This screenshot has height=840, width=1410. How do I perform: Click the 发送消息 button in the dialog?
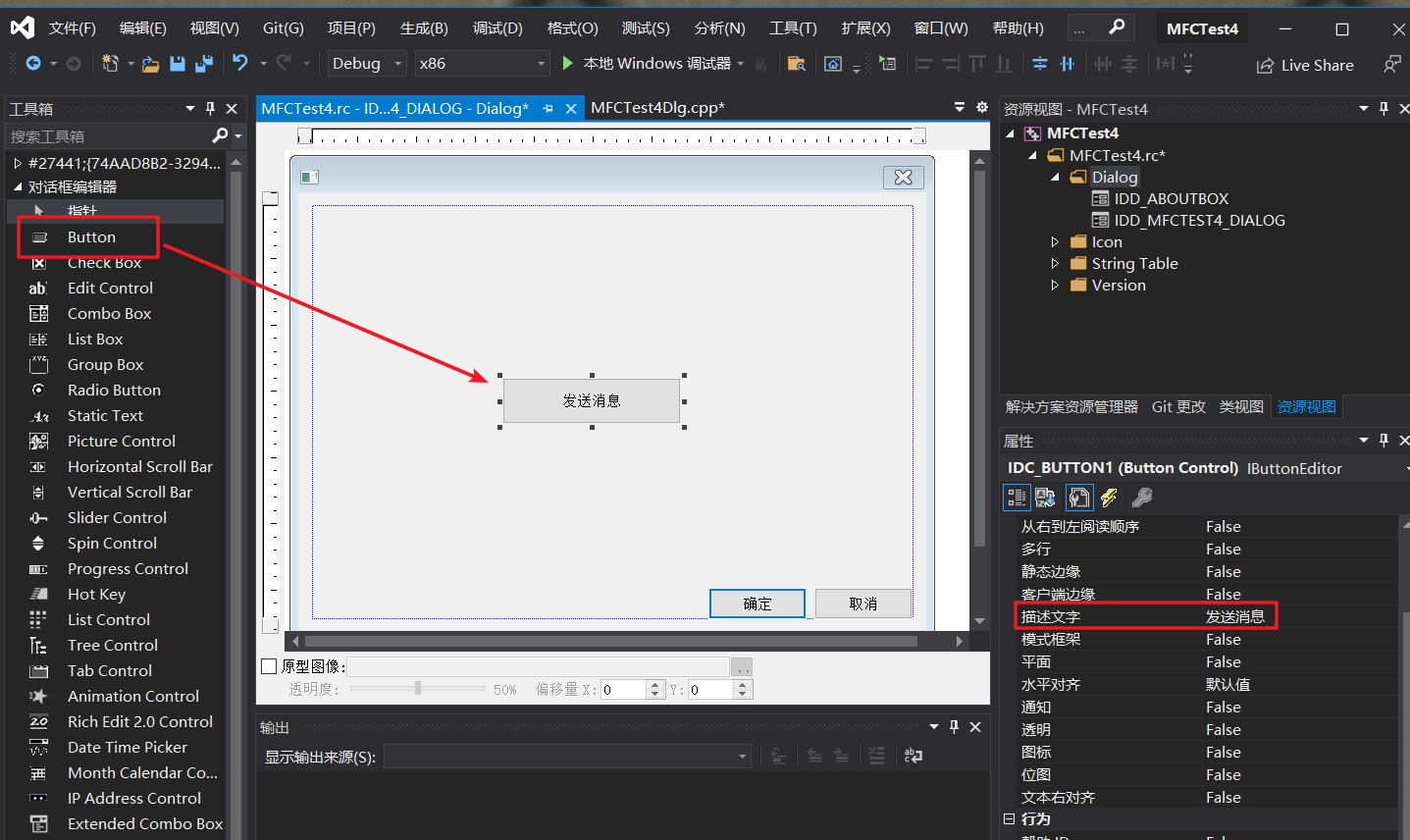point(592,400)
